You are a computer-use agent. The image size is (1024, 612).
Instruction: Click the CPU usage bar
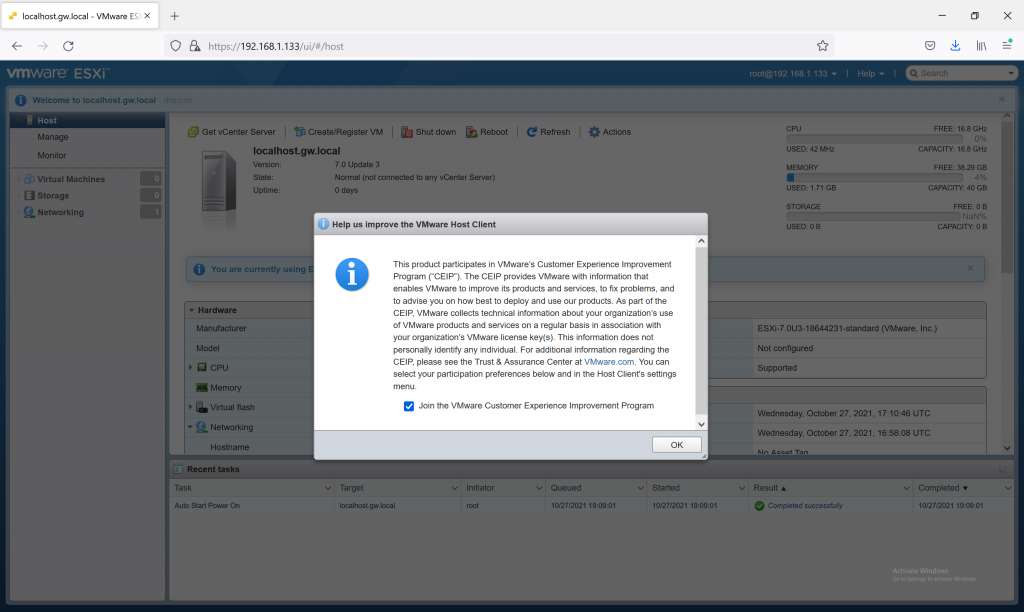click(x=874, y=139)
